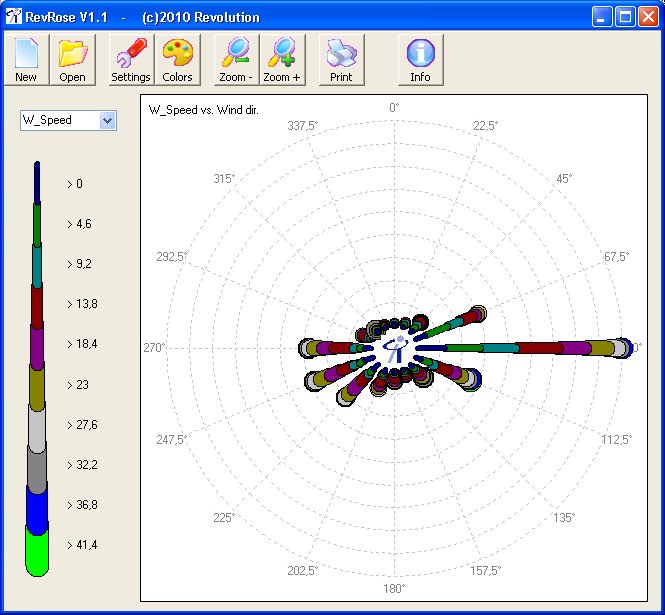Click the 315° direction label
Viewport: 665px width, 615px height.
224,179
